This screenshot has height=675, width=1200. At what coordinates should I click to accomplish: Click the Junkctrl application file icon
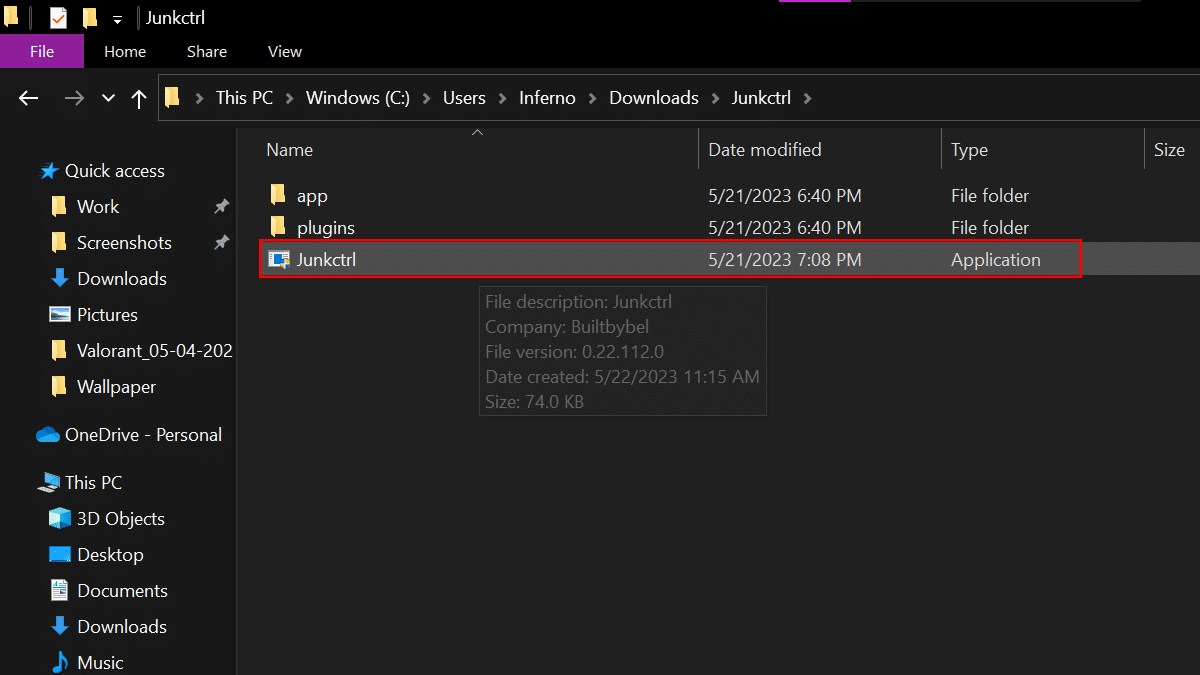(x=278, y=260)
